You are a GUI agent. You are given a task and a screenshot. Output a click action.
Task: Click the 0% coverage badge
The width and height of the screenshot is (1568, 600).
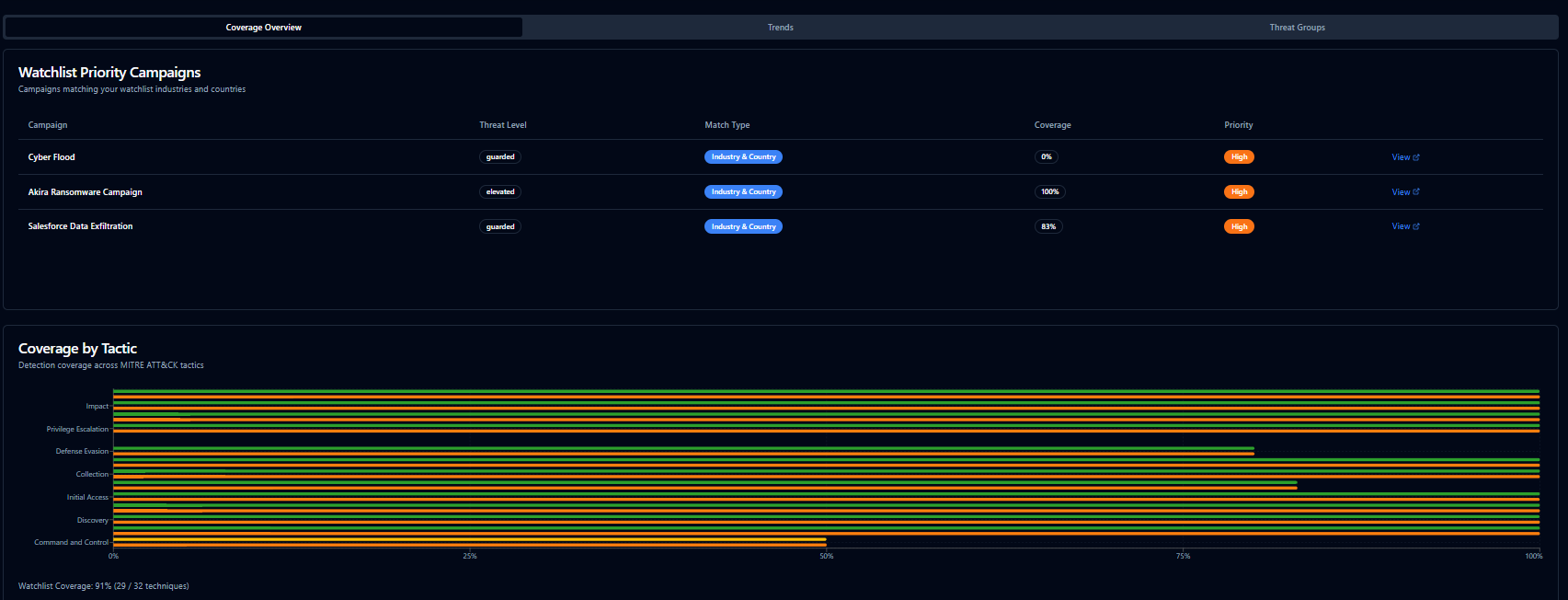point(1047,157)
